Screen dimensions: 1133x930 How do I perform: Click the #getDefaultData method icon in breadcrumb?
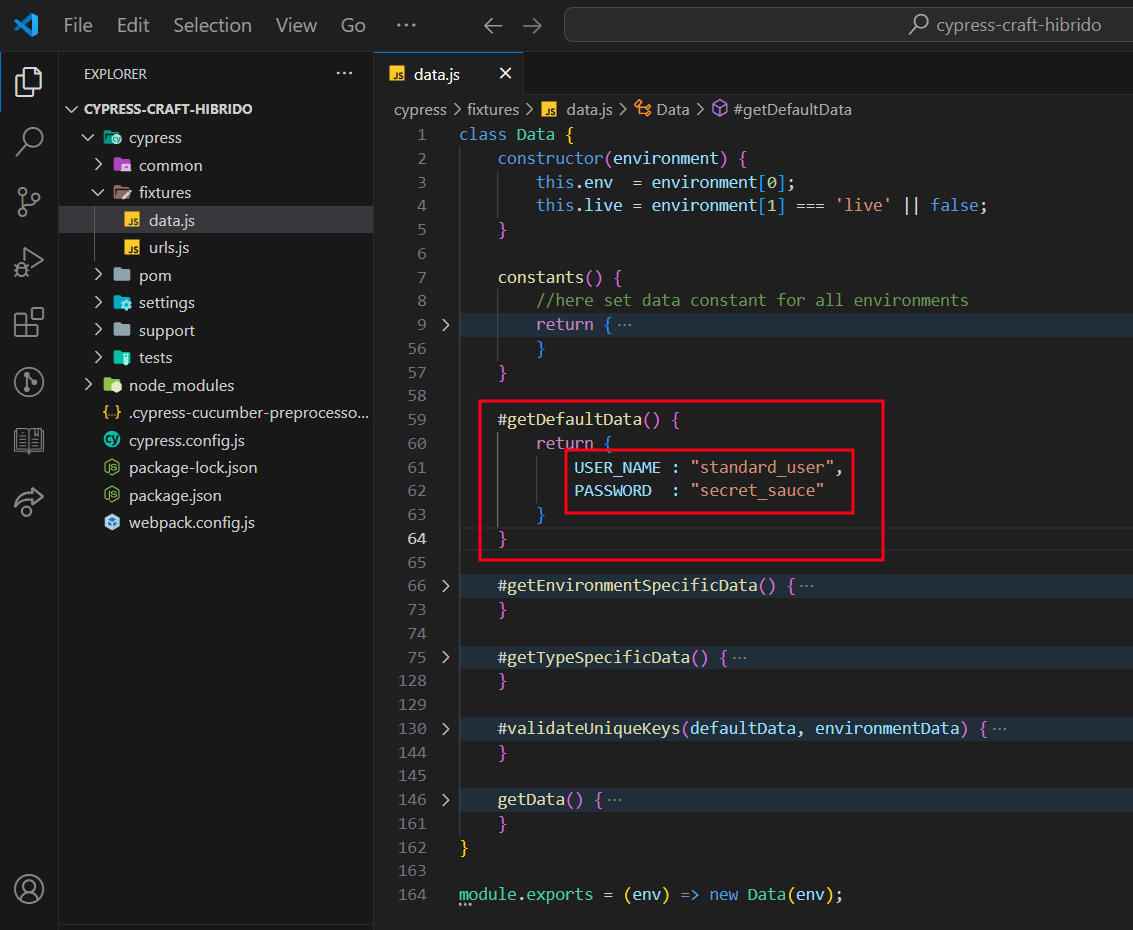coord(720,108)
